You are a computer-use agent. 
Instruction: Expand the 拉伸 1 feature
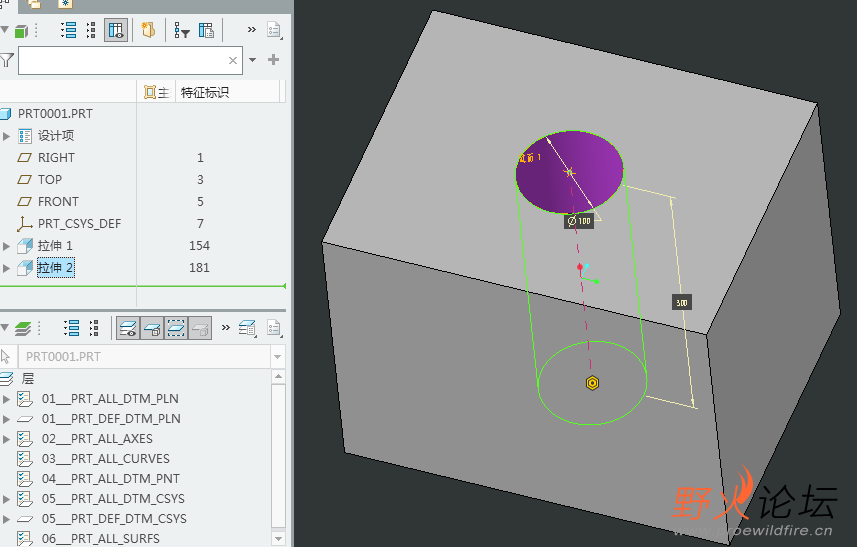7,246
